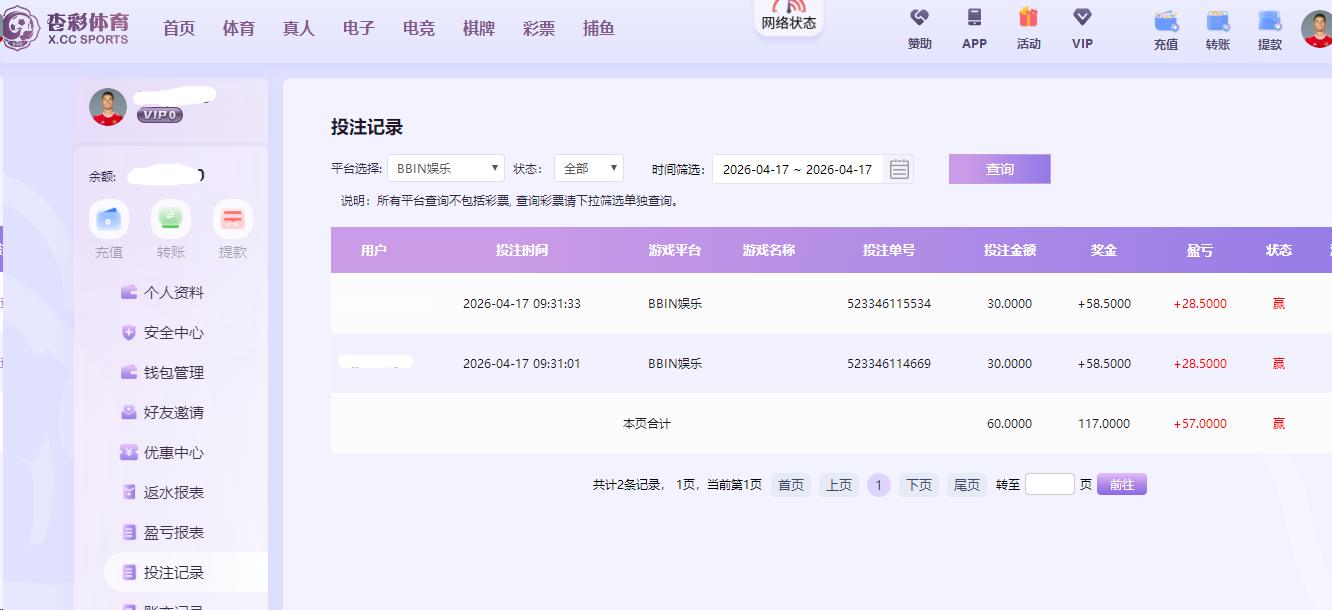Click the 活动 gift box icon
1332x610 pixels.
point(1028,18)
